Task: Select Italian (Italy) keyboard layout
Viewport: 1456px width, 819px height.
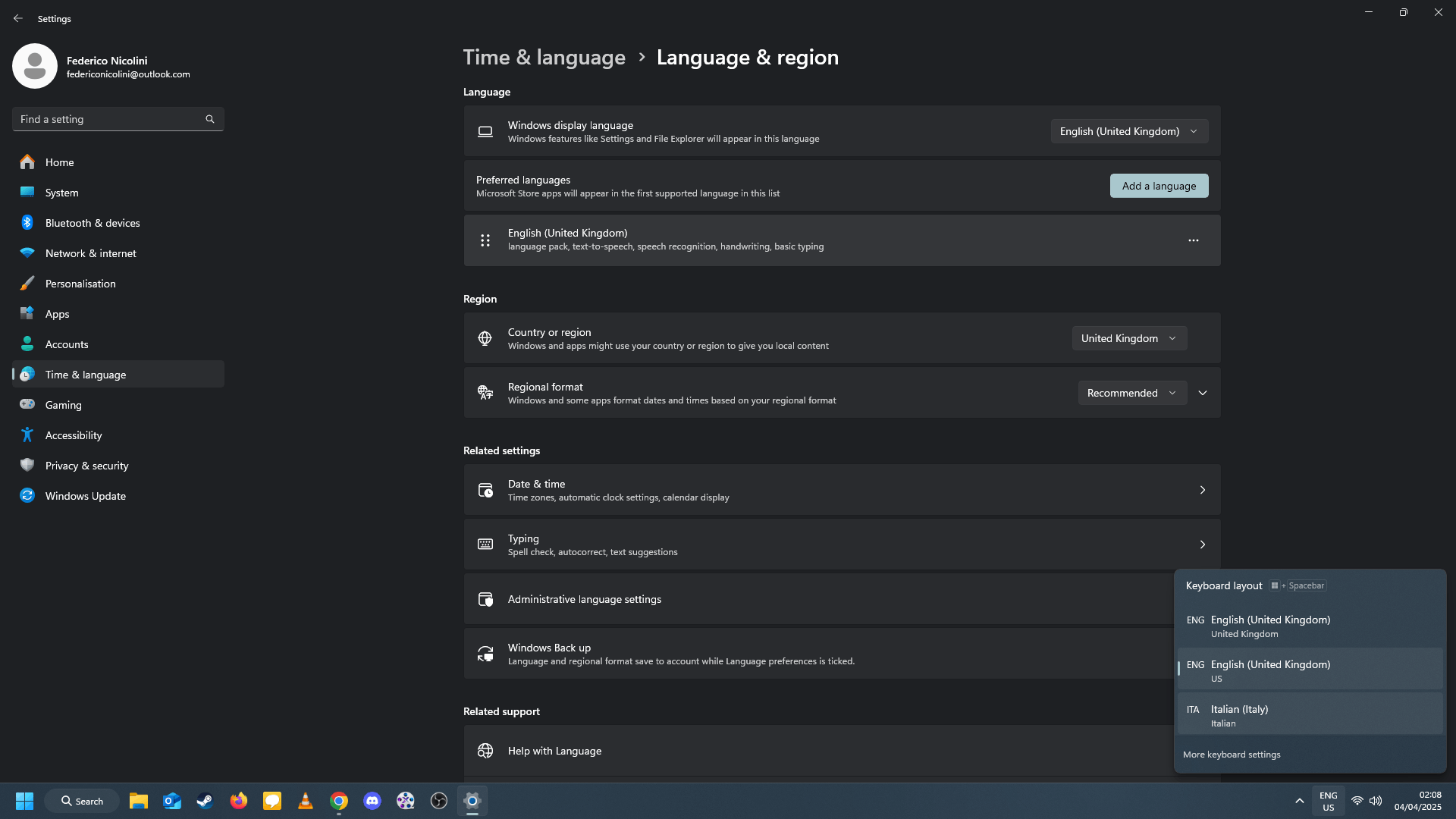Action: pyautogui.click(x=1309, y=715)
